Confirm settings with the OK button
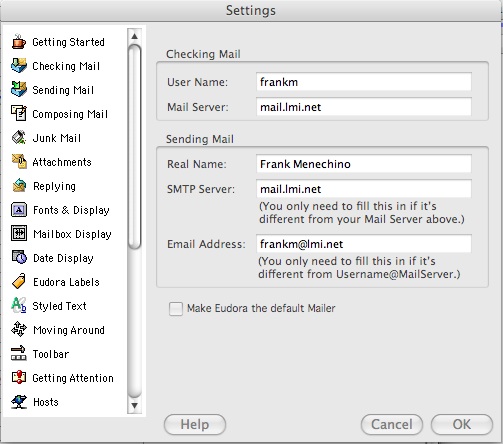Viewport: 503px width, 444px height. point(462,424)
